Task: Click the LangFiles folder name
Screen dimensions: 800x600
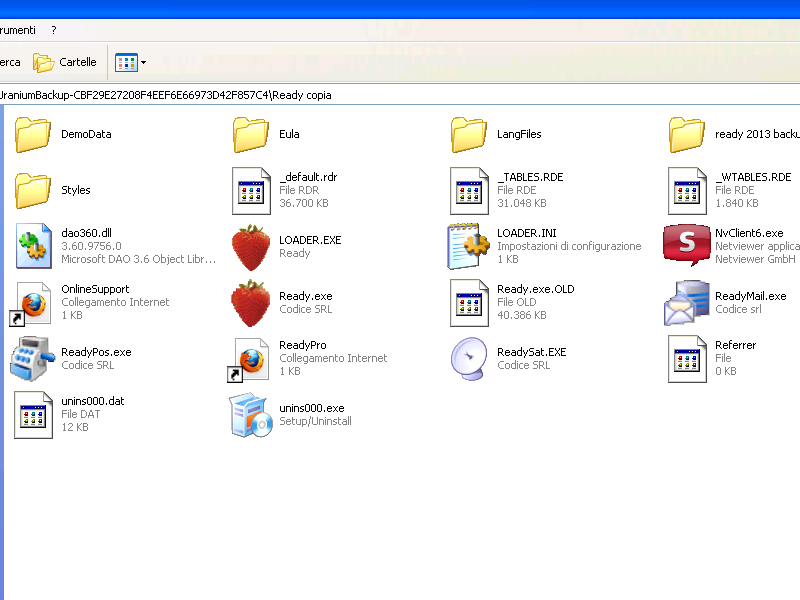Action: click(x=519, y=134)
